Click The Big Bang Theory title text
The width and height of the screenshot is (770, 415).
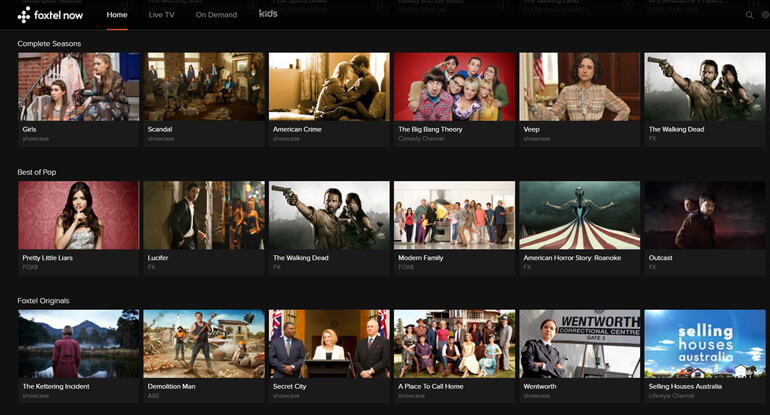click(431, 129)
